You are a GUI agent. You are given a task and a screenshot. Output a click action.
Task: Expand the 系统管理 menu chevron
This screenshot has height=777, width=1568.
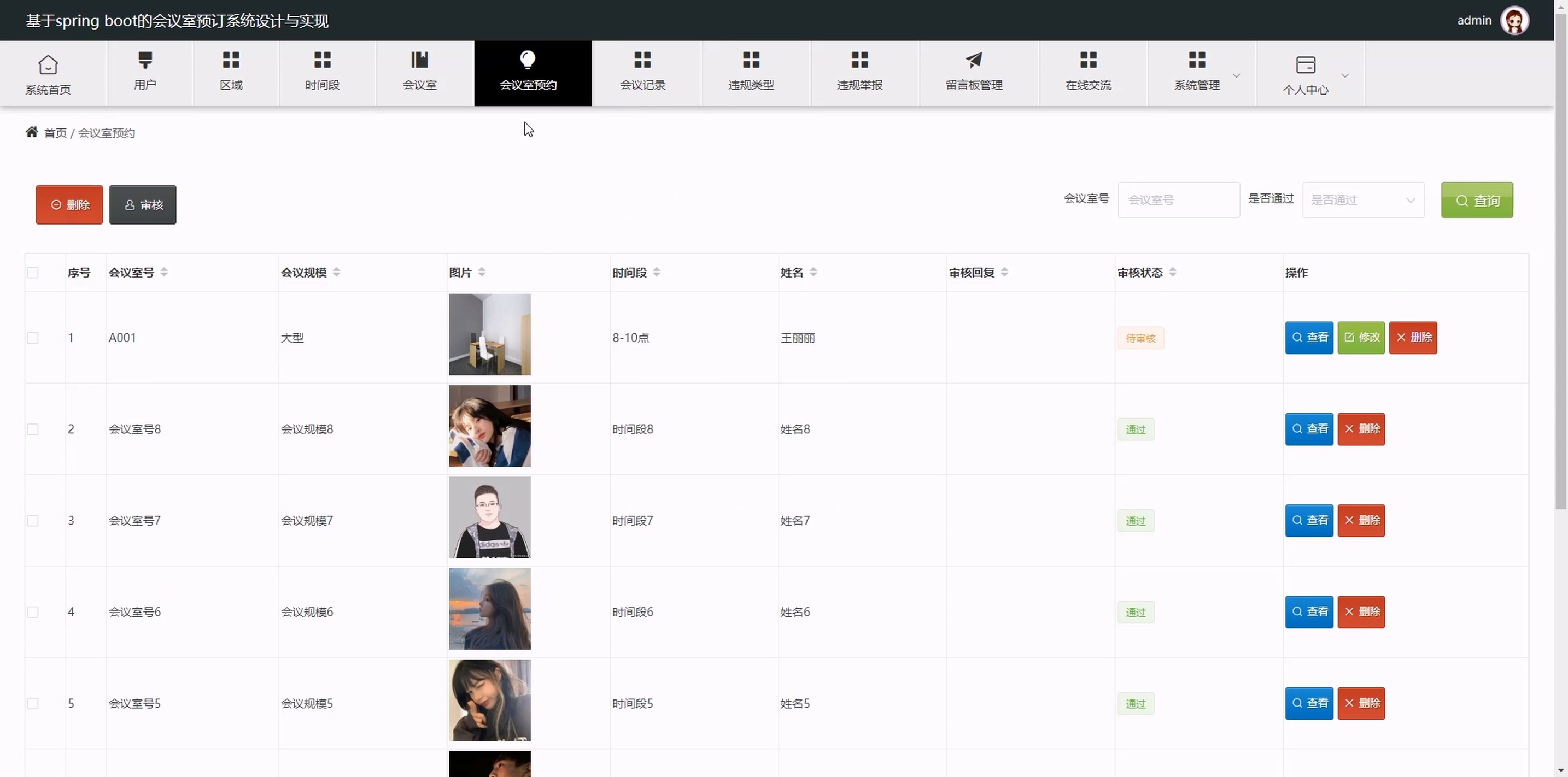tap(1236, 75)
